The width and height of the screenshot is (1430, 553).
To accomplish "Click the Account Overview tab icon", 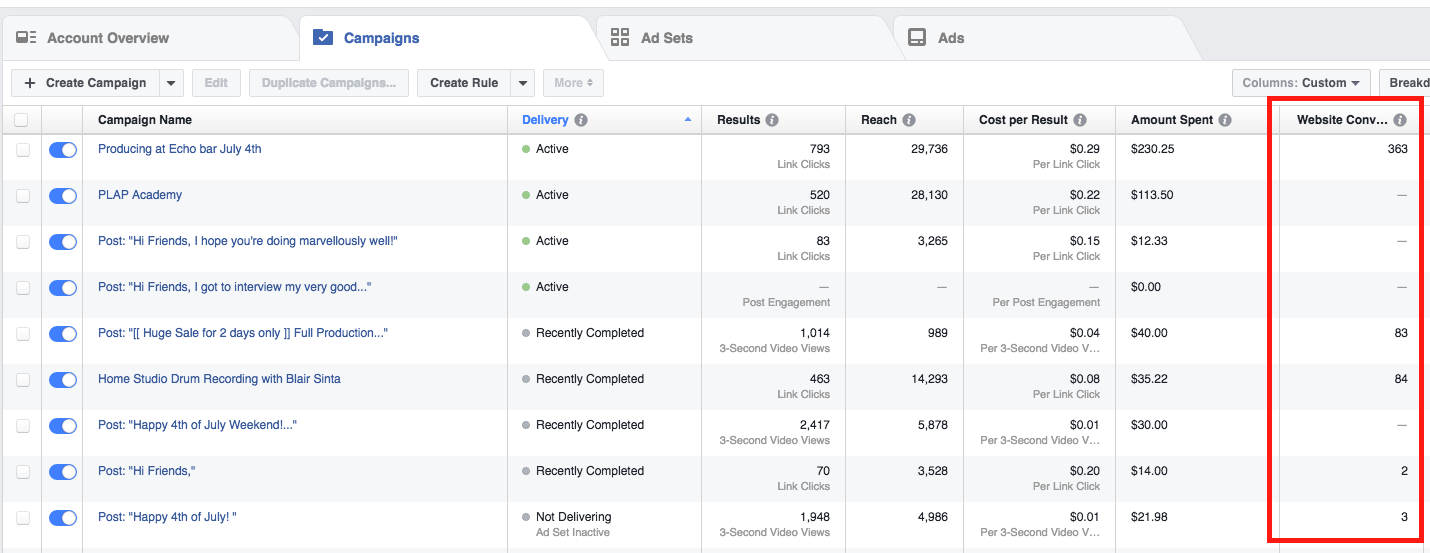I will [27, 38].
